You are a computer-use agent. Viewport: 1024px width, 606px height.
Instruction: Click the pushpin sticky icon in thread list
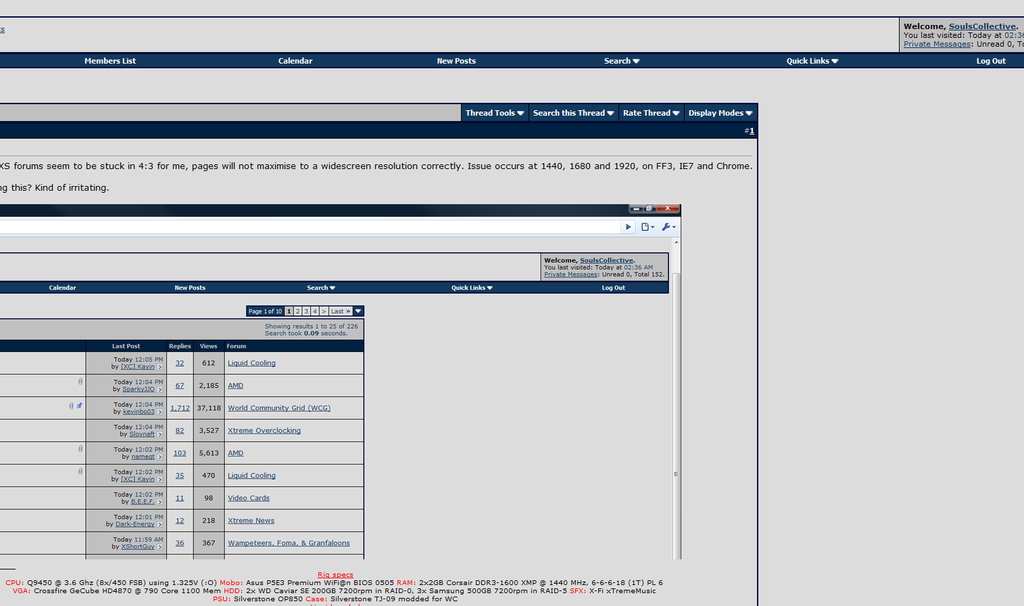point(79,405)
